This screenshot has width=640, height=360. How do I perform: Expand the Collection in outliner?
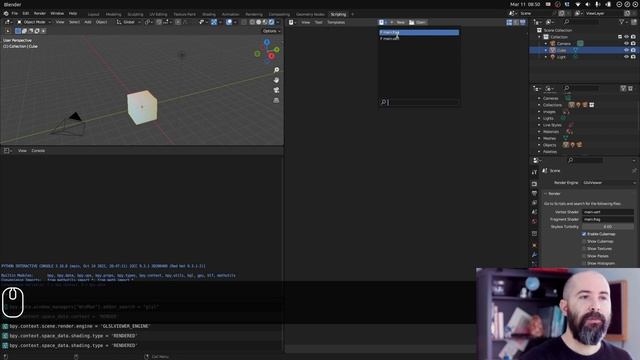point(540,37)
